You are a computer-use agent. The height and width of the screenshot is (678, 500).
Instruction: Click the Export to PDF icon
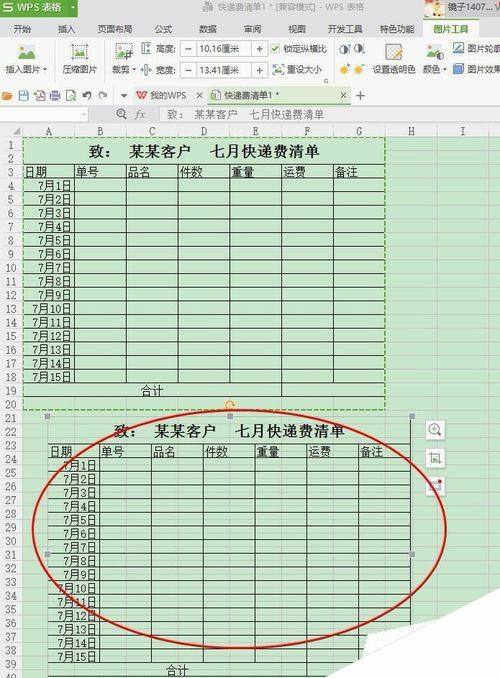click(x=39, y=96)
